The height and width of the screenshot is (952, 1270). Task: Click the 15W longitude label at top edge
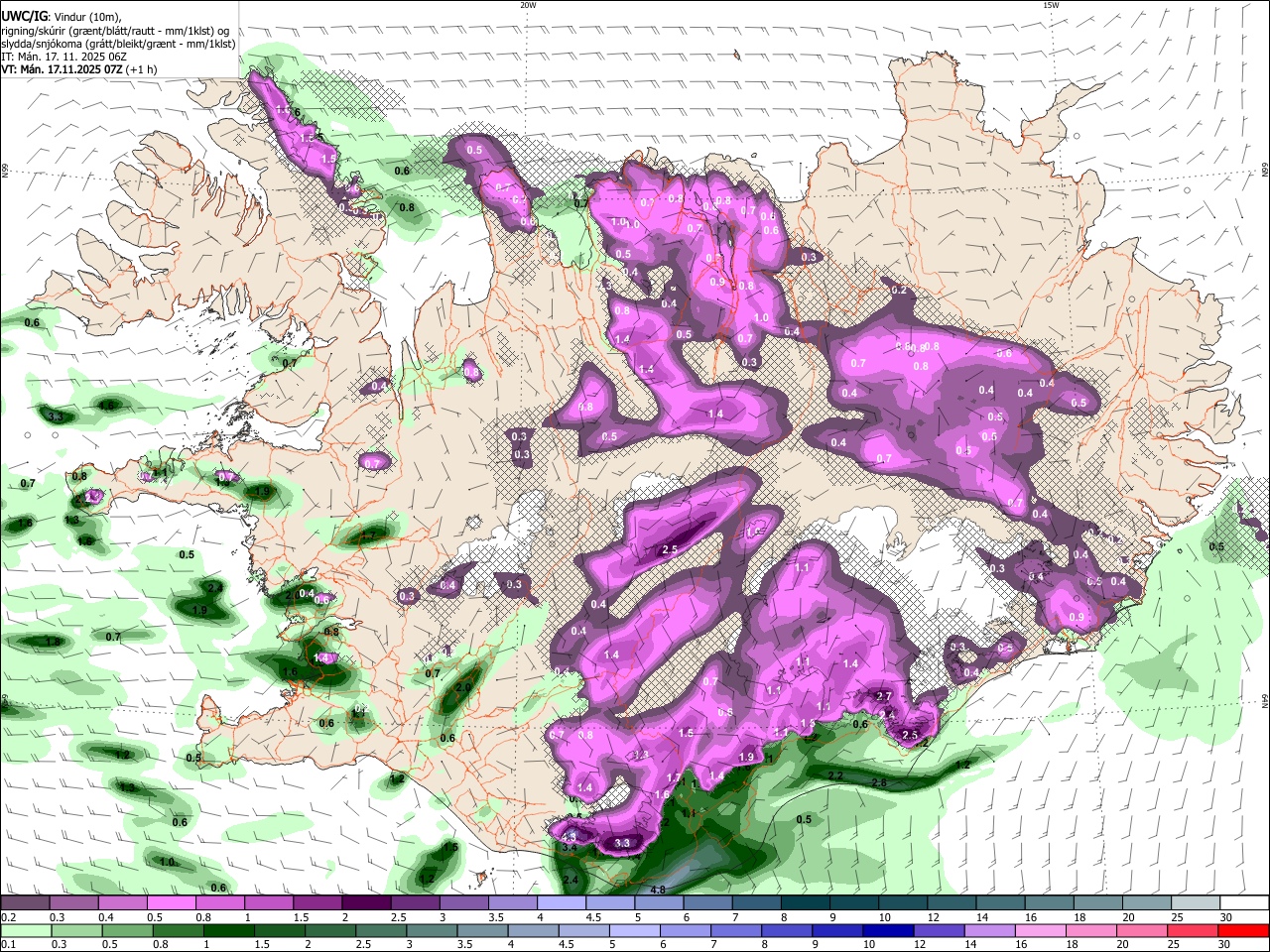point(1051,5)
